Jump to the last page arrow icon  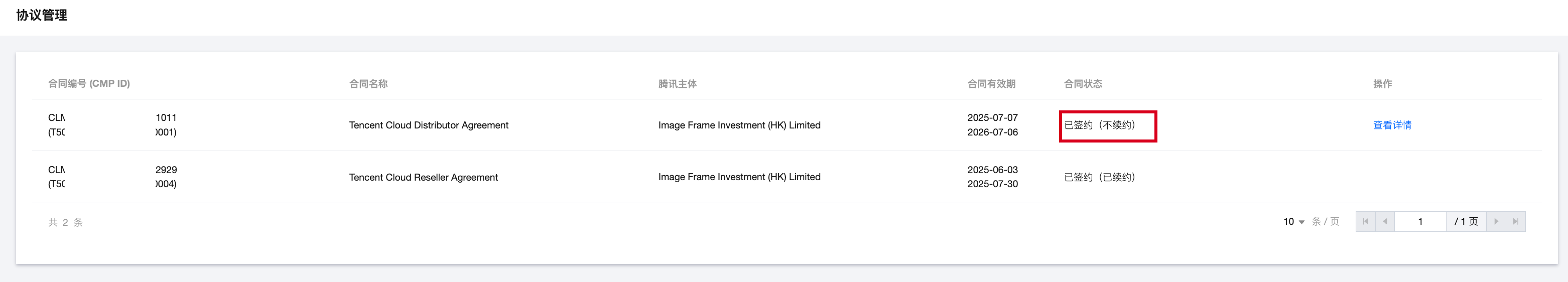[1516, 222]
